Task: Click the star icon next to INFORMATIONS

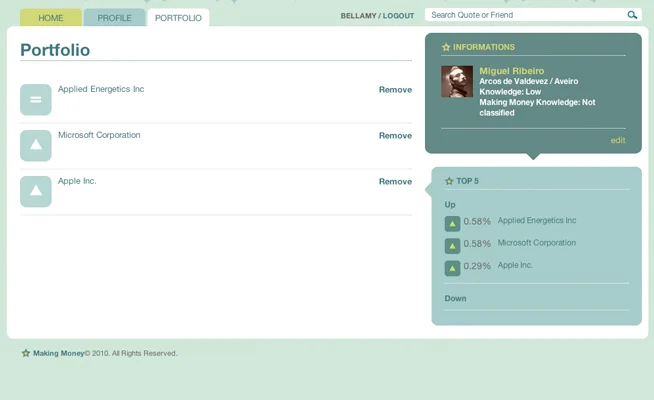Action: pos(446,47)
